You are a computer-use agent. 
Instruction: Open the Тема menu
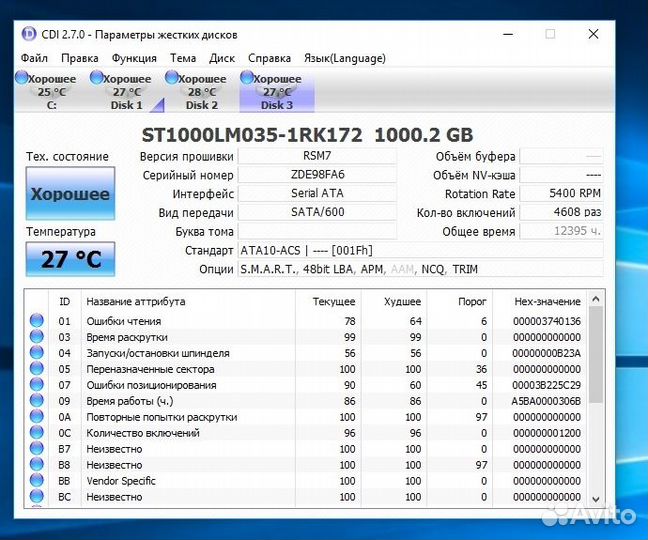click(x=183, y=58)
